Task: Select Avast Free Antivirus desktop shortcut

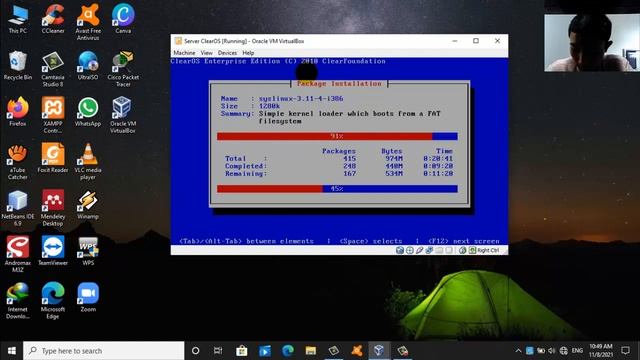Action: [88, 22]
